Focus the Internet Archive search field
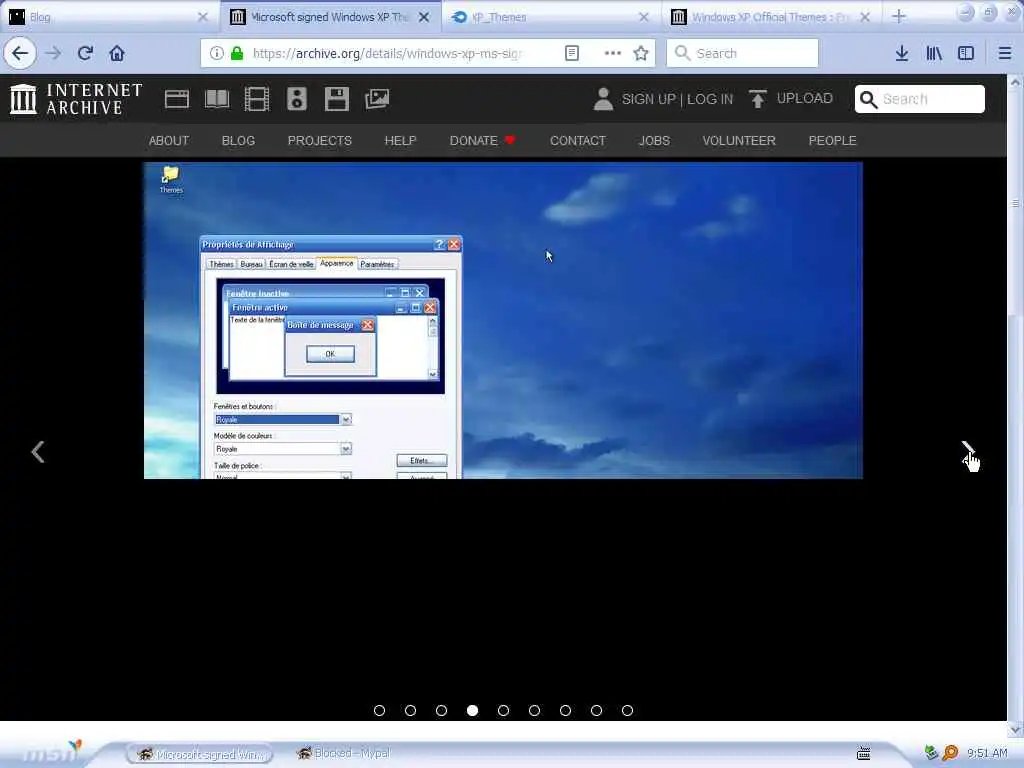This screenshot has width=1024, height=768. [920, 99]
